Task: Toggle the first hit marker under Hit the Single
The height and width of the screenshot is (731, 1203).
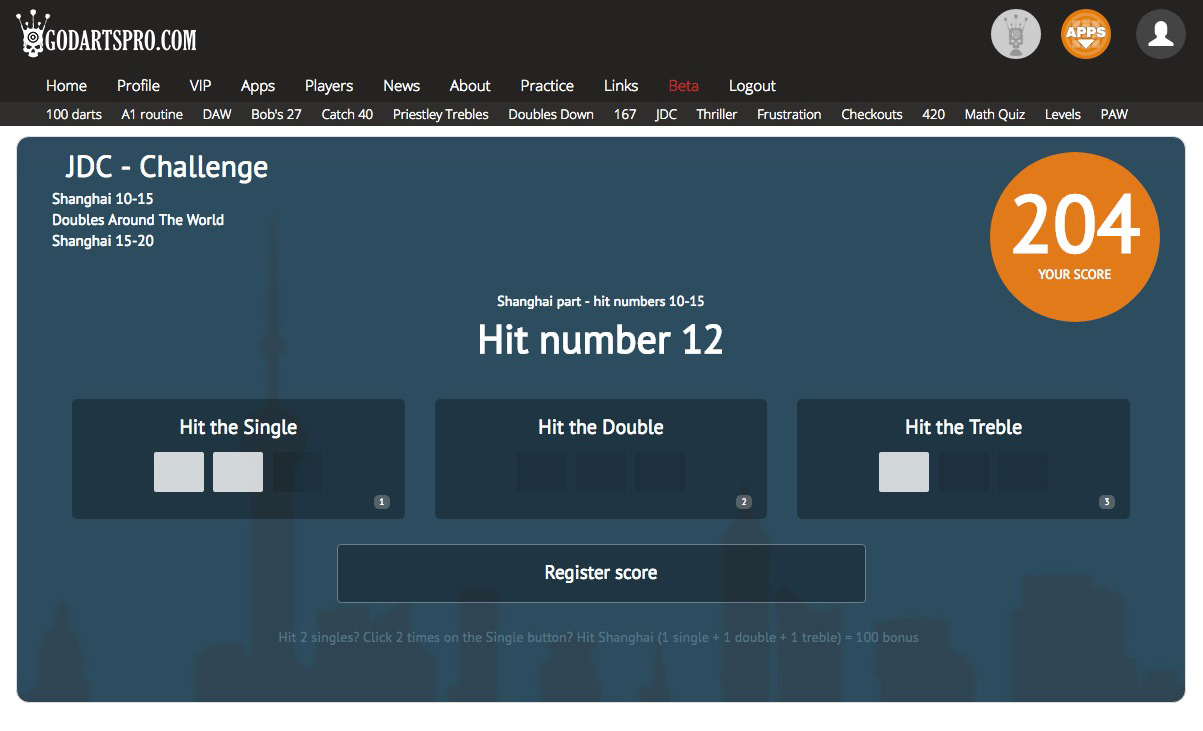Action: click(178, 471)
